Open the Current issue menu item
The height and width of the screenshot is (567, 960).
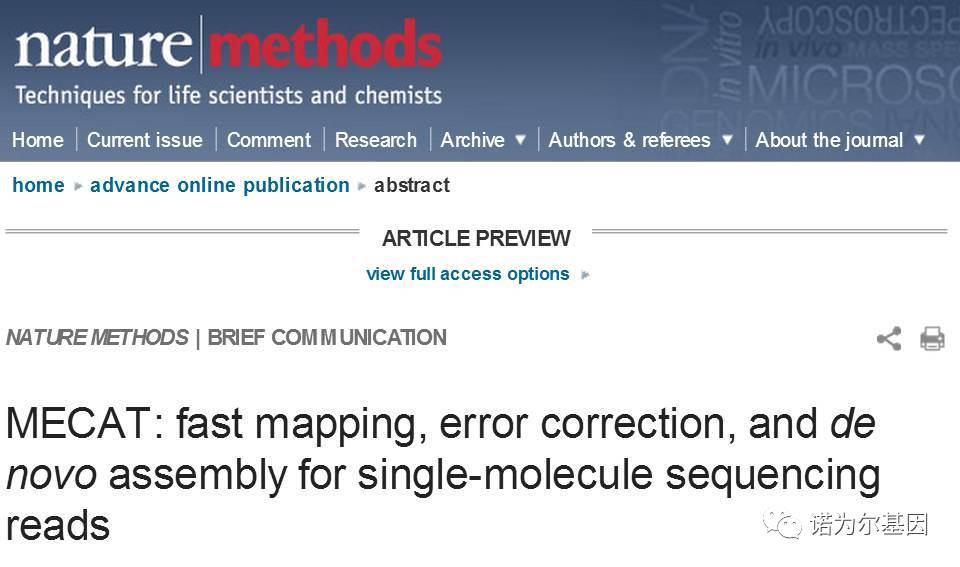point(144,140)
